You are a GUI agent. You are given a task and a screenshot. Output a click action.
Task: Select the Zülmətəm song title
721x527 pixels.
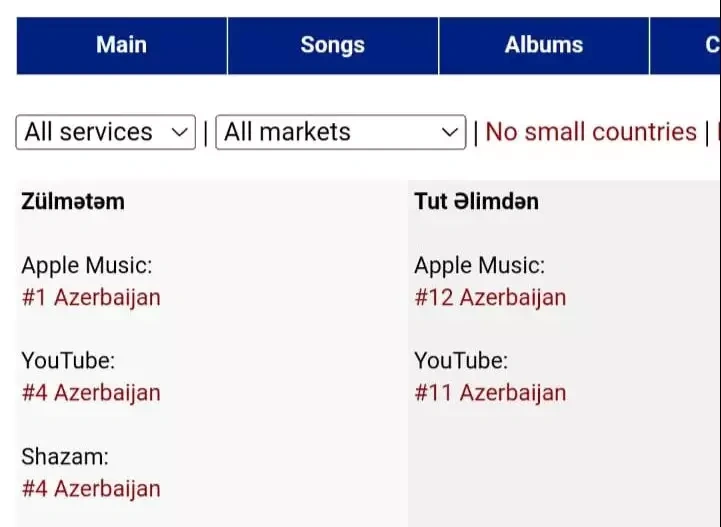[73, 201]
